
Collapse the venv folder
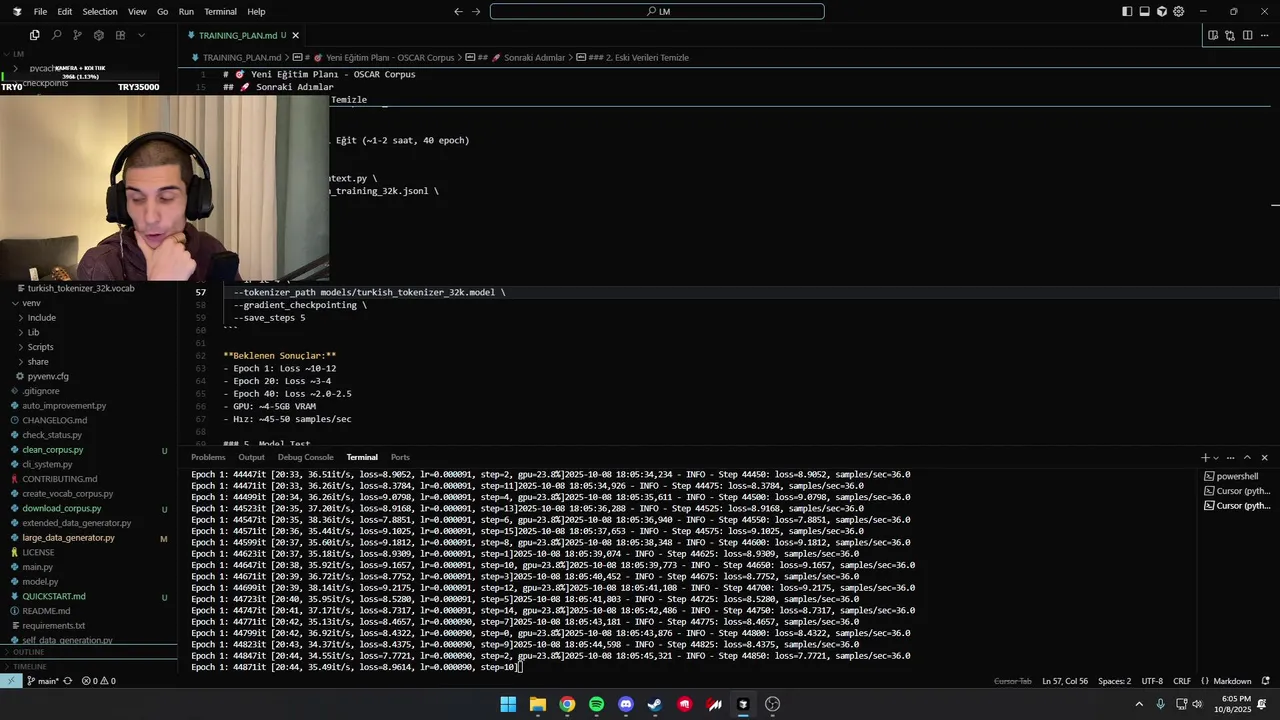click(31, 303)
